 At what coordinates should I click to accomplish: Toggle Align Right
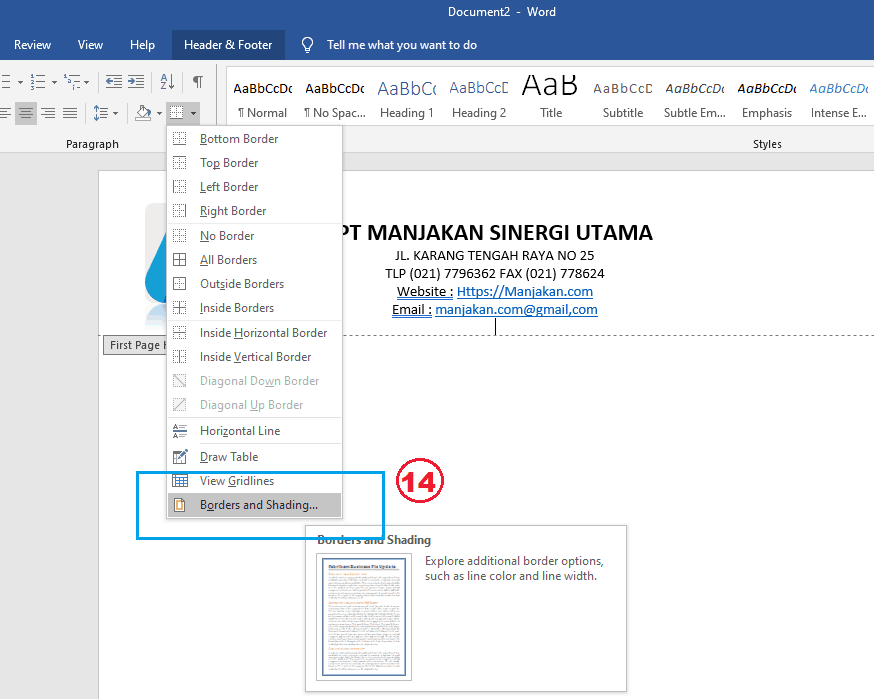[48, 113]
